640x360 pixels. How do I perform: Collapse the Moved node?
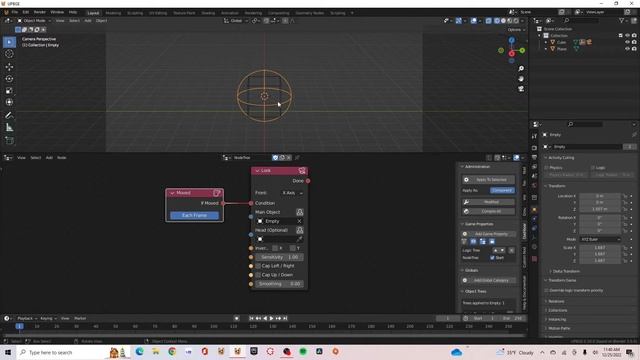pyautogui.click(x=172, y=193)
